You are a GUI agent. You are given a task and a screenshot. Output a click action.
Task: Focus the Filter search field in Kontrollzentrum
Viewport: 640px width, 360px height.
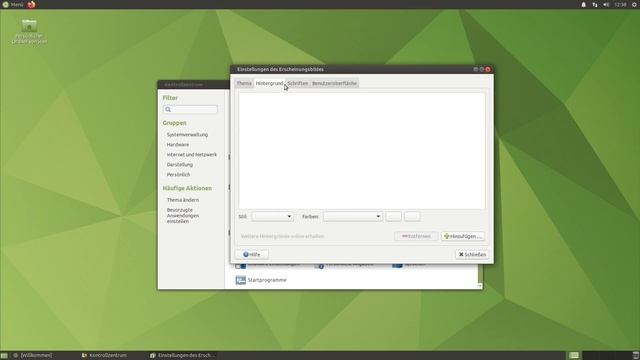[190, 109]
